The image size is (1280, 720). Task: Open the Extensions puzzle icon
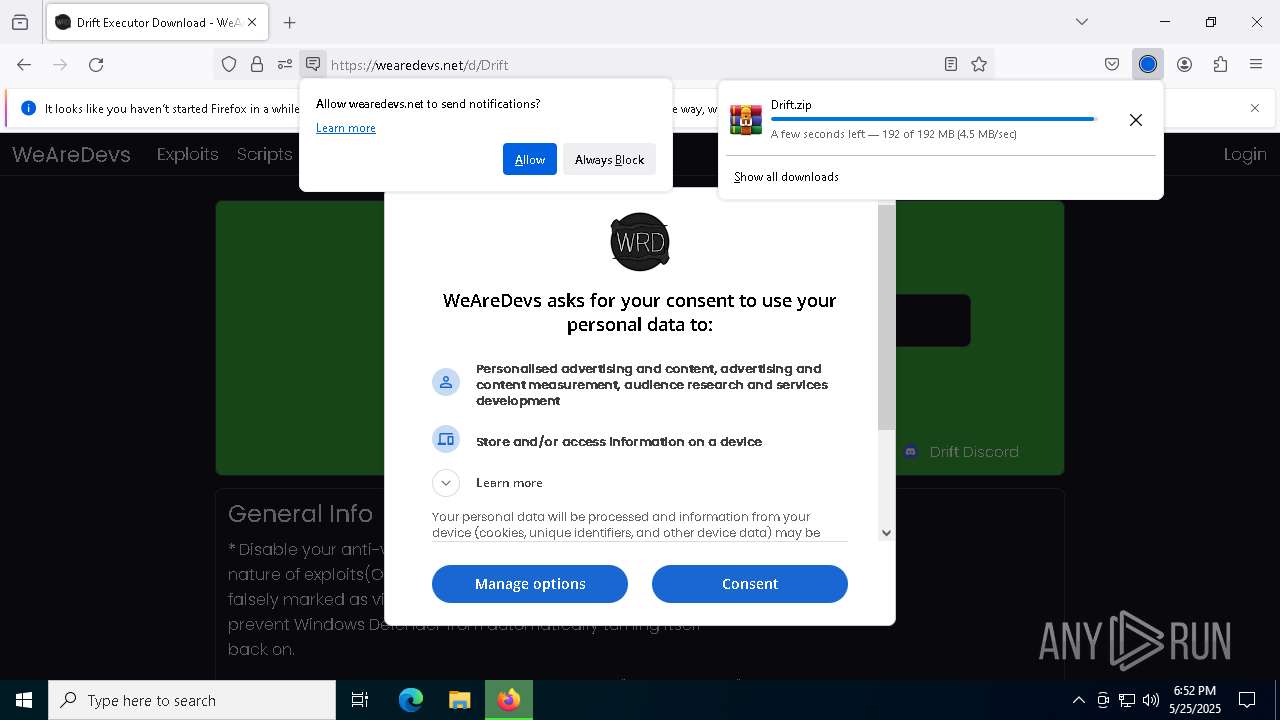[1220, 64]
